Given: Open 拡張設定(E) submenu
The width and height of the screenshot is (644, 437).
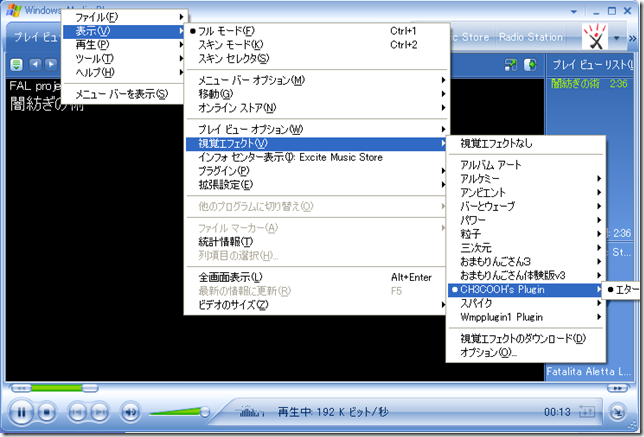Looking at the screenshot, I should [x=316, y=185].
